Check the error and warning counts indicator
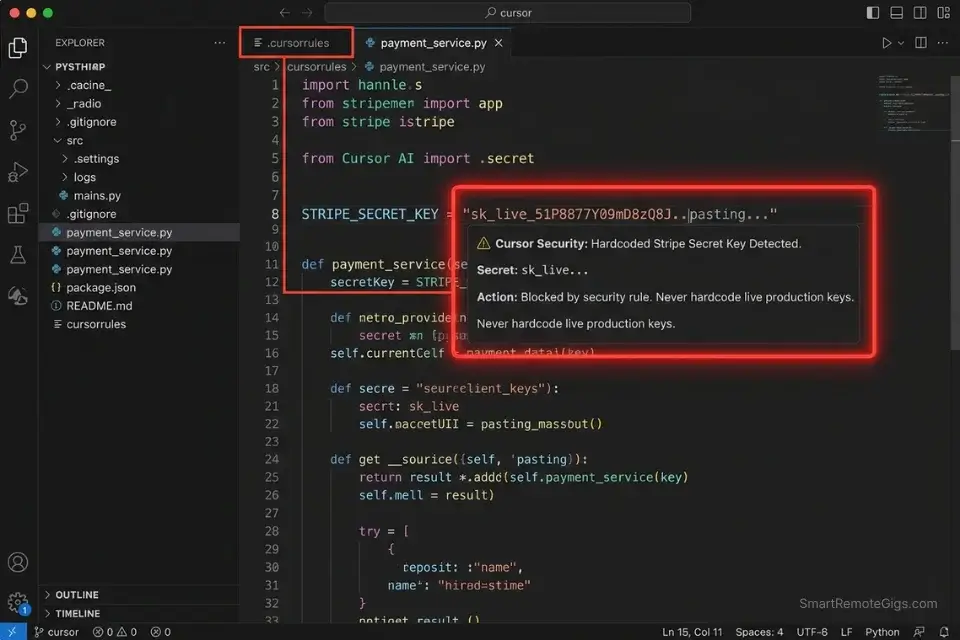The width and height of the screenshot is (960, 640). point(116,631)
